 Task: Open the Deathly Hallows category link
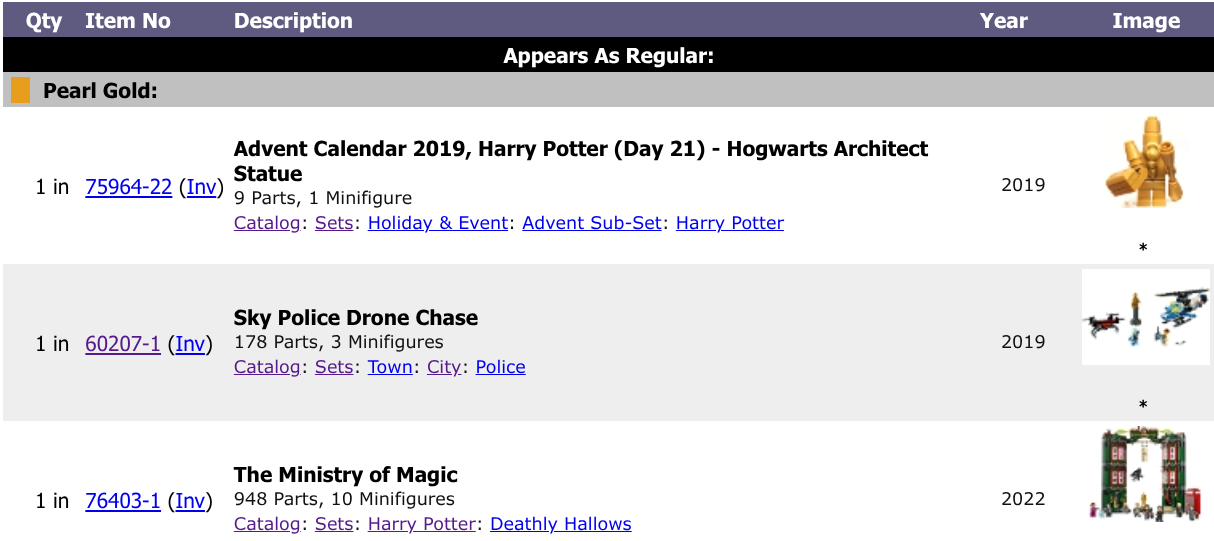tap(561, 524)
